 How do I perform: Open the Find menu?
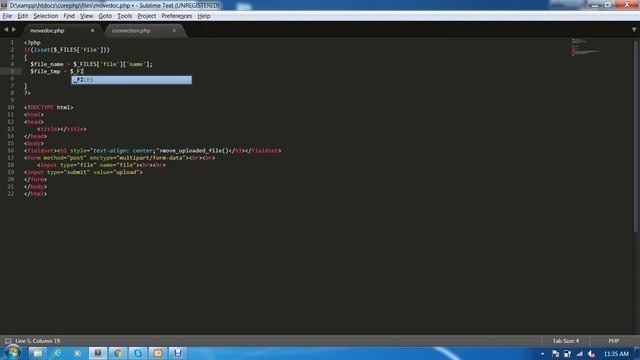click(x=69, y=16)
